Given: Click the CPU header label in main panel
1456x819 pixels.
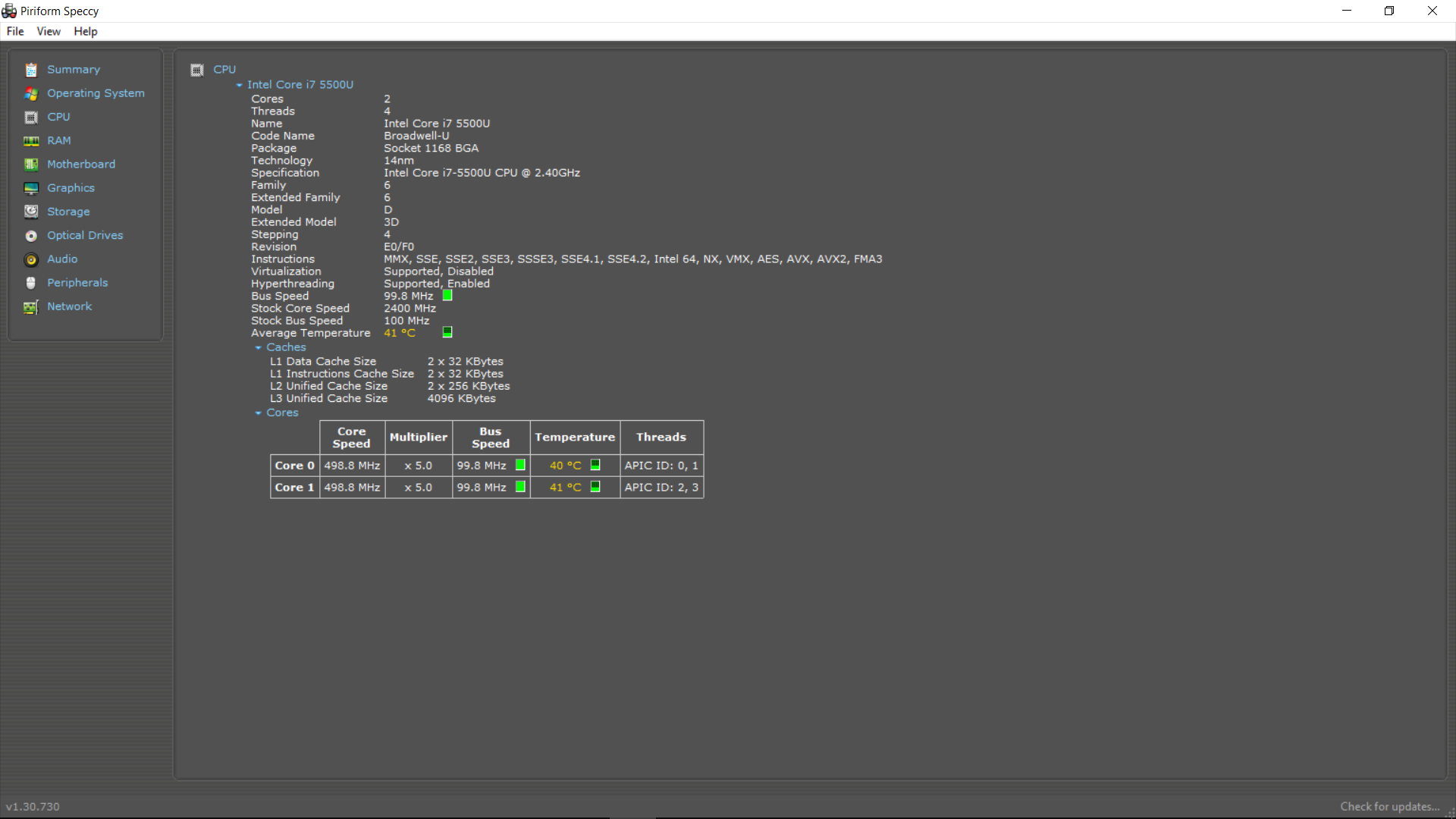Looking at the screenshot, I should point(224,70).
